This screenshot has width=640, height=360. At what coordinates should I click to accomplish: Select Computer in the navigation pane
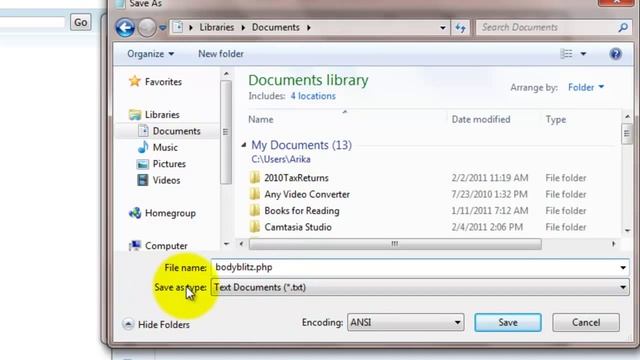click(166, 246)
